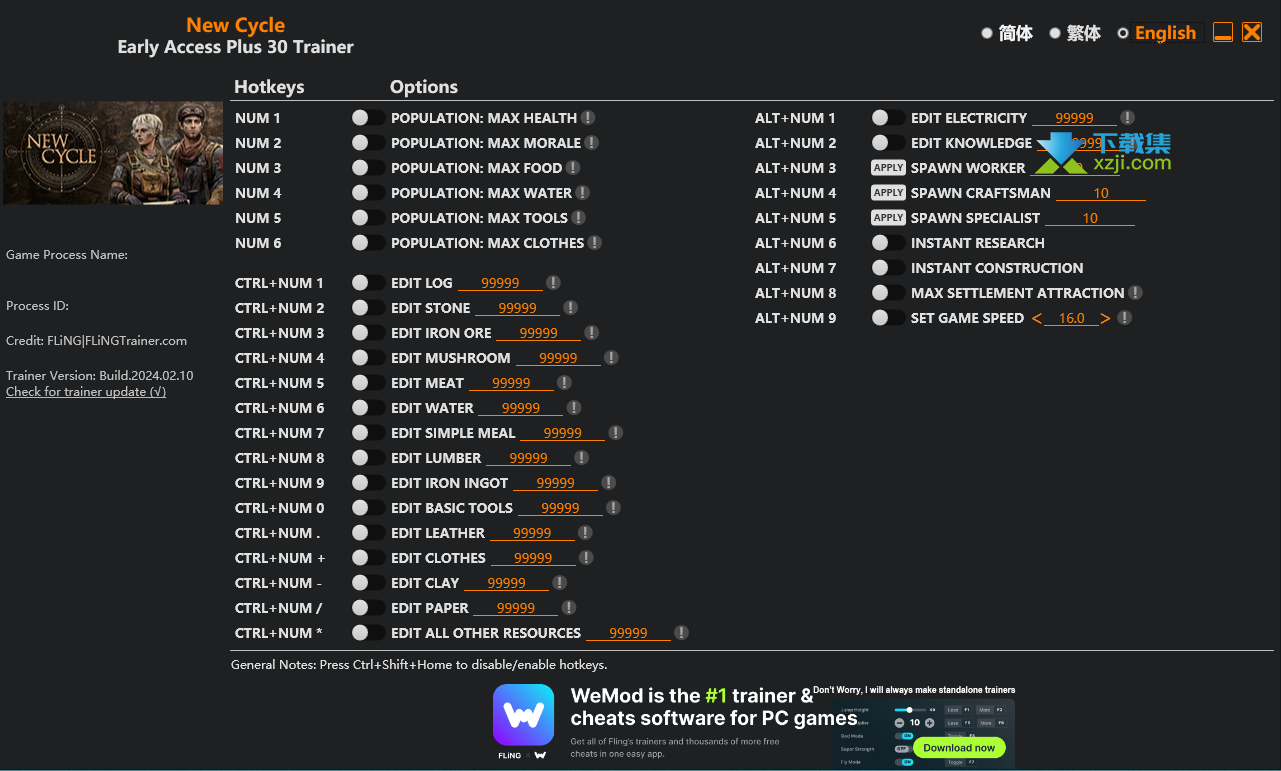Image resolution: width=1281 pixels, height=771 pixels.
Task: Select the 简体 language radio button
Action: pos(987,33)
